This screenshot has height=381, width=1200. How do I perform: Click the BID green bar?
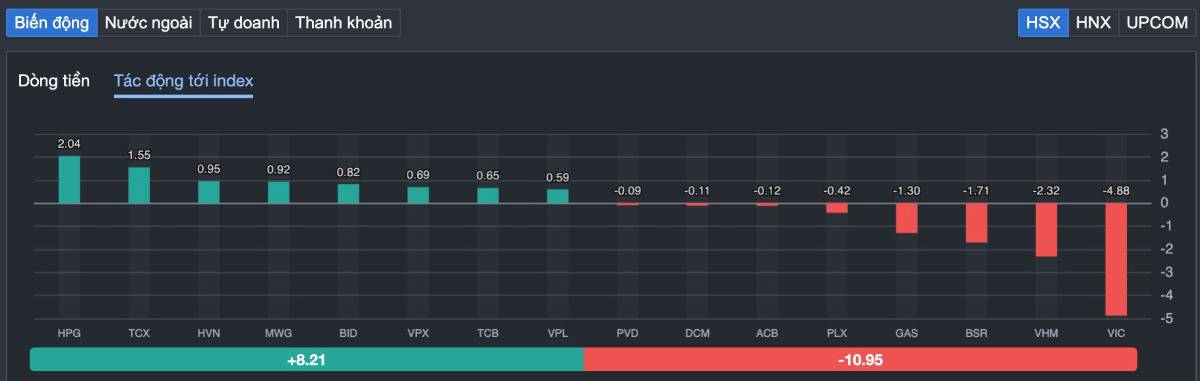point(348,194)
